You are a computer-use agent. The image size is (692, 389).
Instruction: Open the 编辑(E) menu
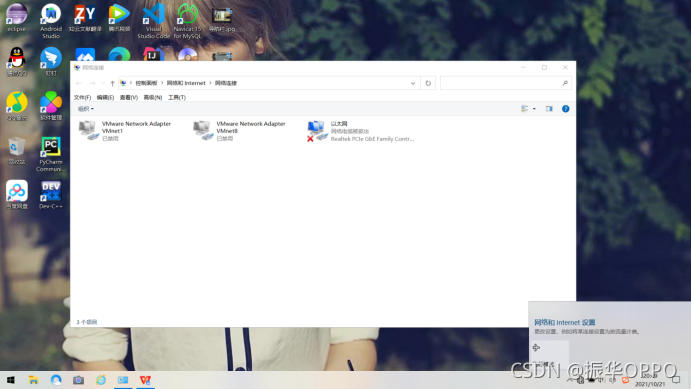click(105, 97)
